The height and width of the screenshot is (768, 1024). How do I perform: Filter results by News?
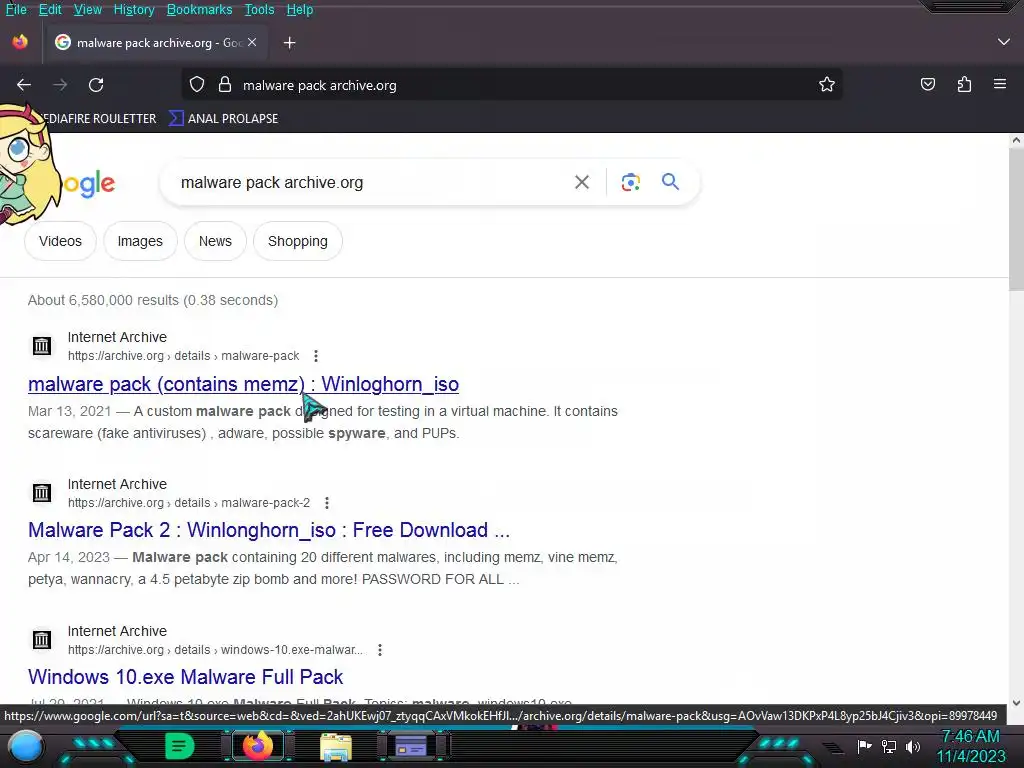(x=215, y=241)
